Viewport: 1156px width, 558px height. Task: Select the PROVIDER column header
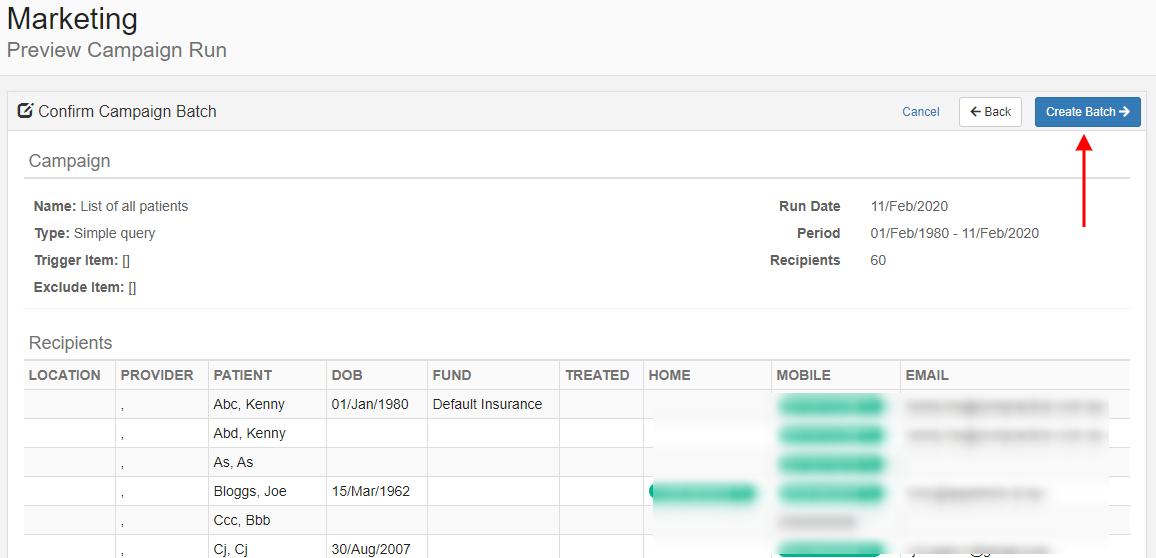(x=157, y=375)
